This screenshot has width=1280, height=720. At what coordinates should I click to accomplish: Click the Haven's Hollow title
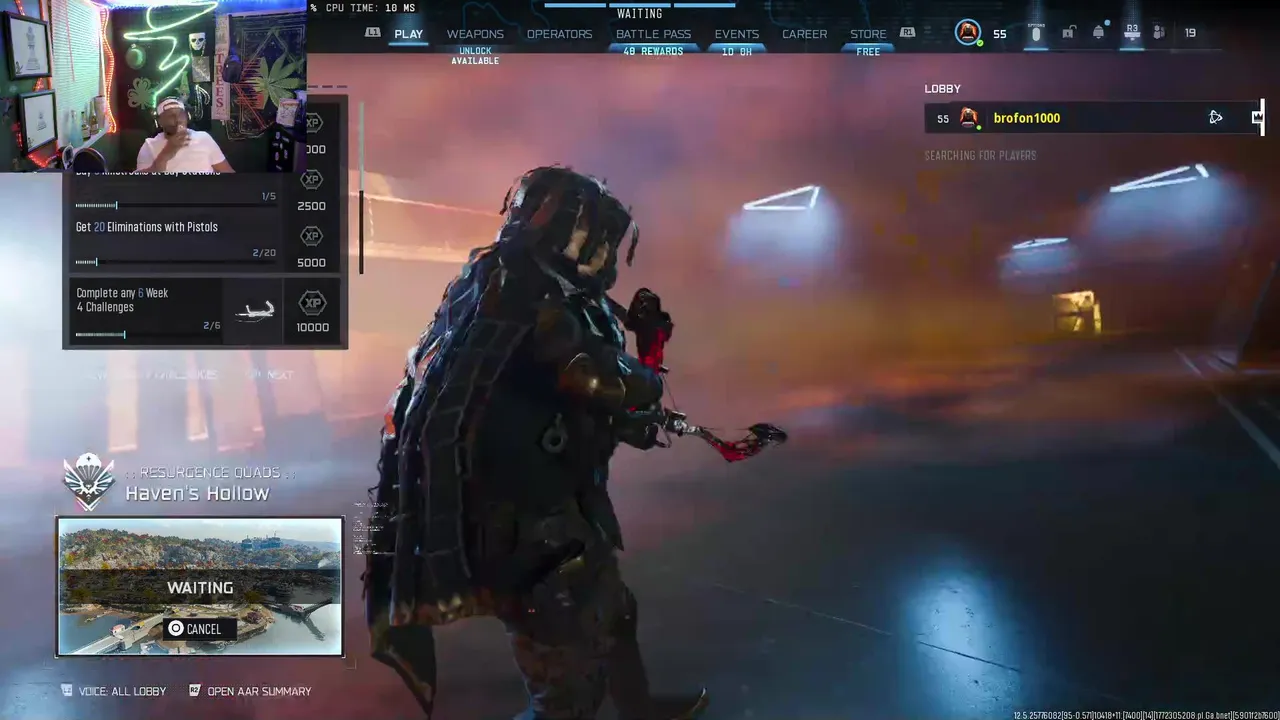coord(197,493)
